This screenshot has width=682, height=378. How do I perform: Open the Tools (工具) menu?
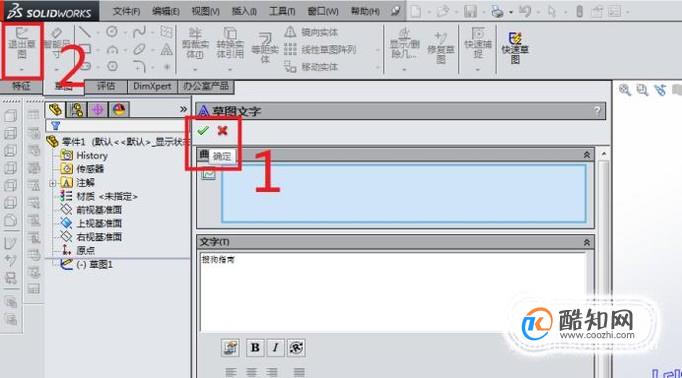coord(282,11)
